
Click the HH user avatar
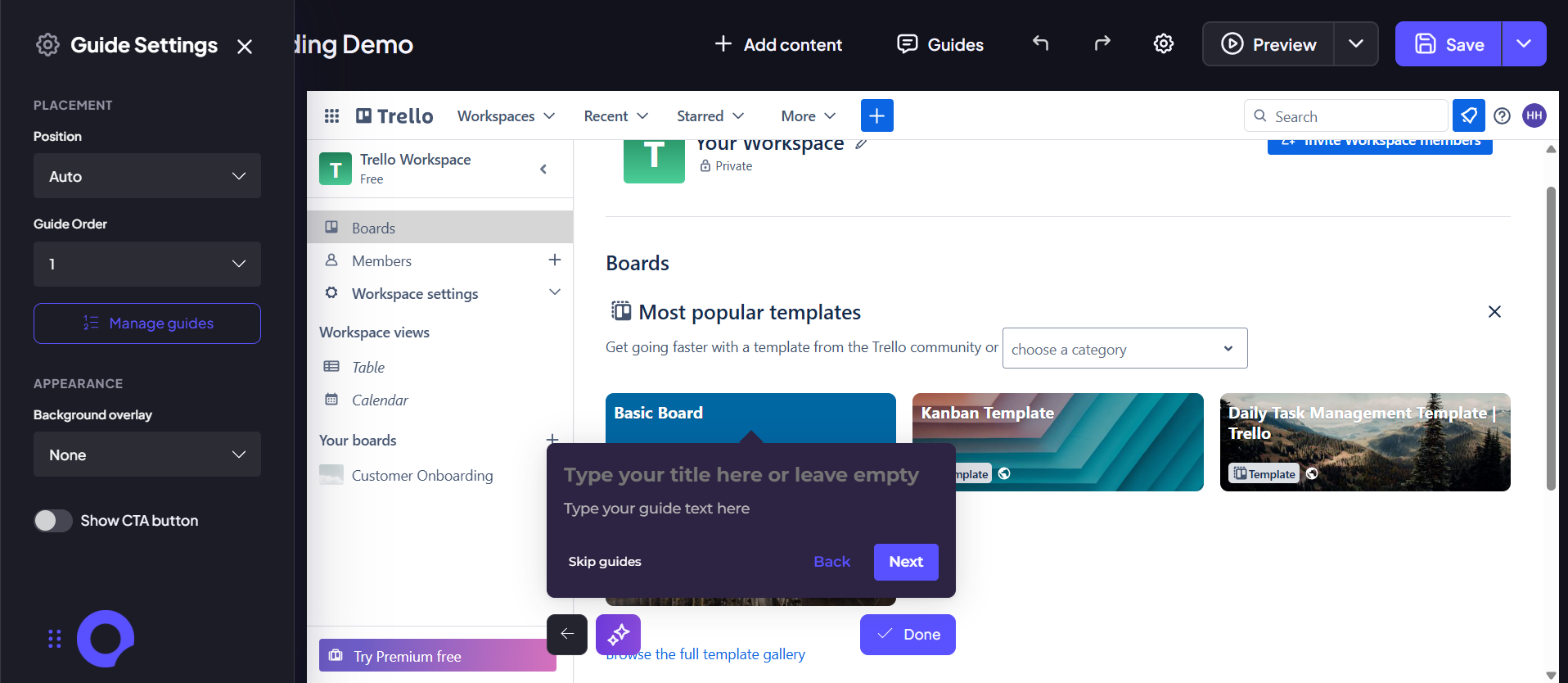(x=1534, y=115)
